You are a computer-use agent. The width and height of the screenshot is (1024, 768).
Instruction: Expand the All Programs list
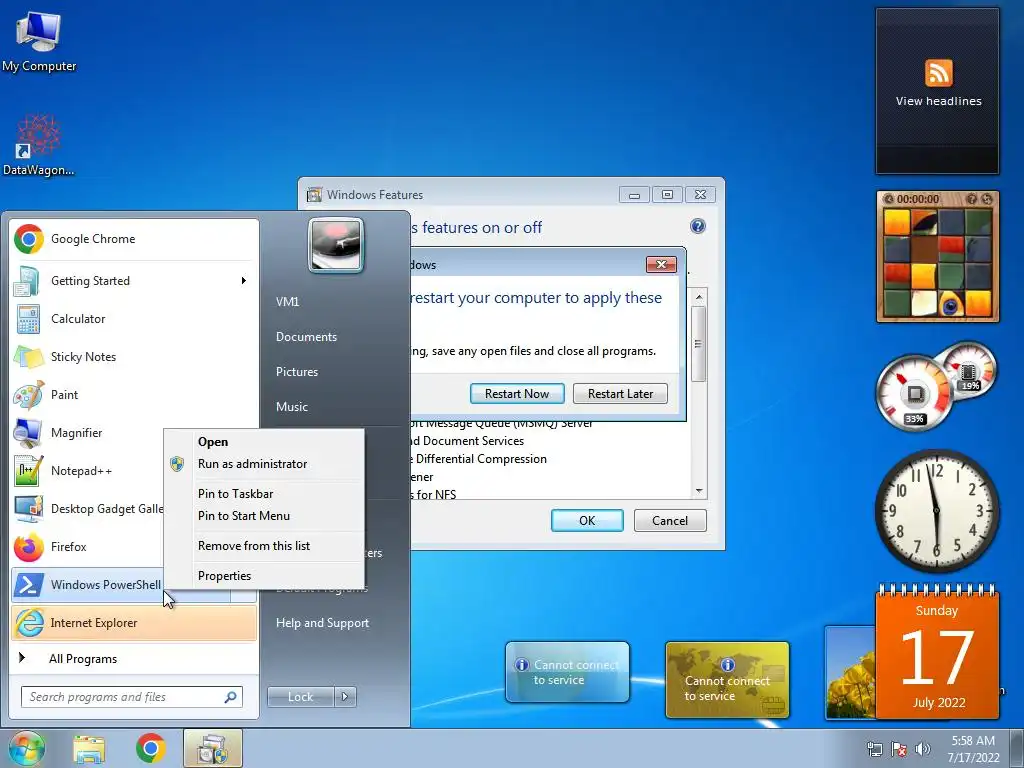[134, 659]
